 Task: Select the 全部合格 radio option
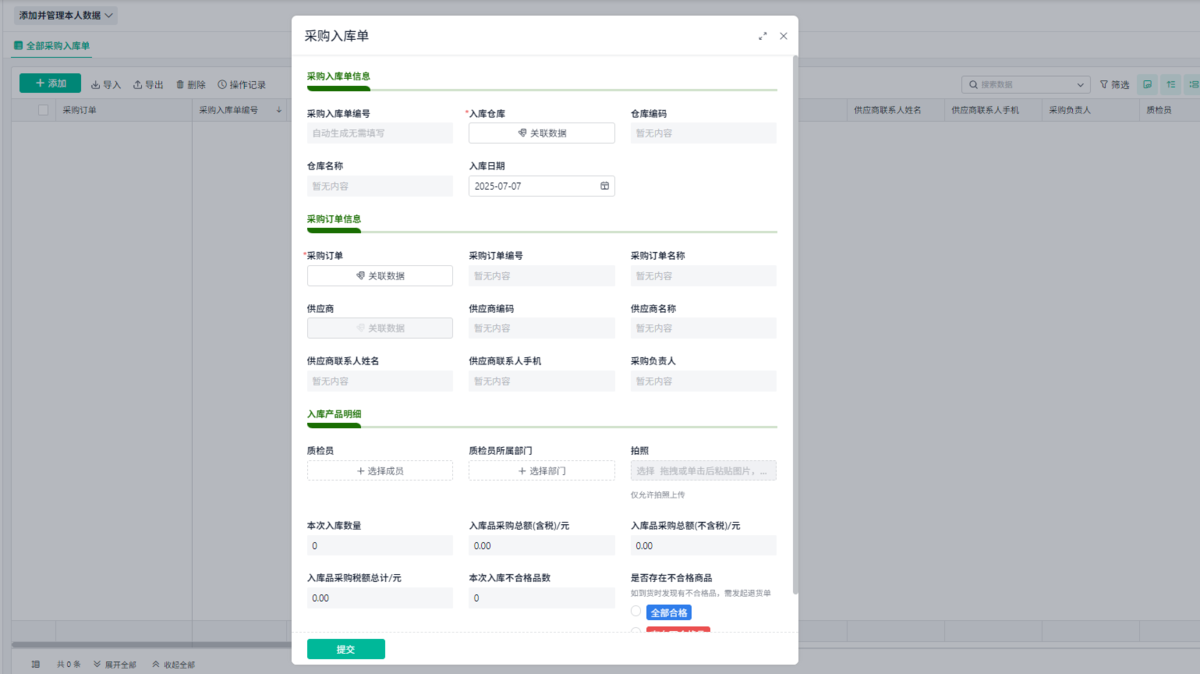click(636, 612)
